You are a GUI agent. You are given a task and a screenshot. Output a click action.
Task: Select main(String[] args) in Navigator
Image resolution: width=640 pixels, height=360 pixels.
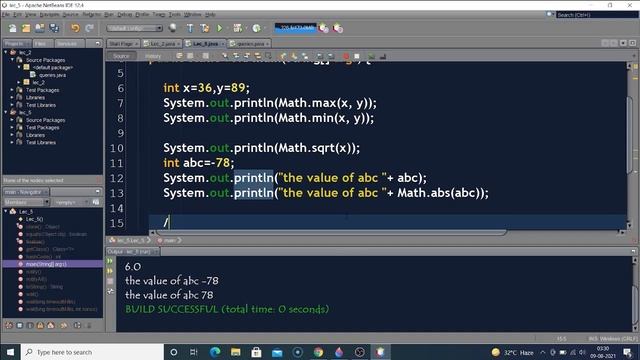tap(46, 264)
